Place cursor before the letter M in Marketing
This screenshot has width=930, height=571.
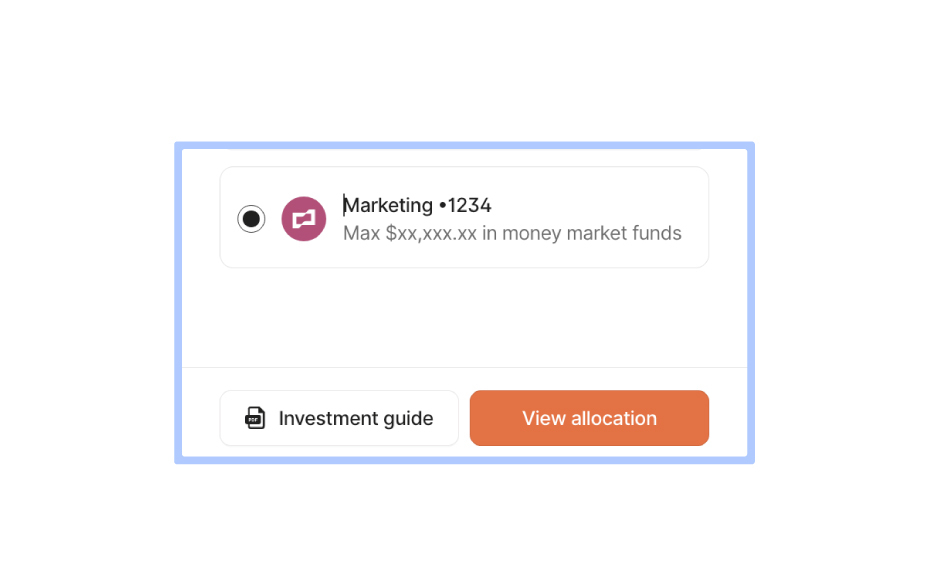point(343,205)
